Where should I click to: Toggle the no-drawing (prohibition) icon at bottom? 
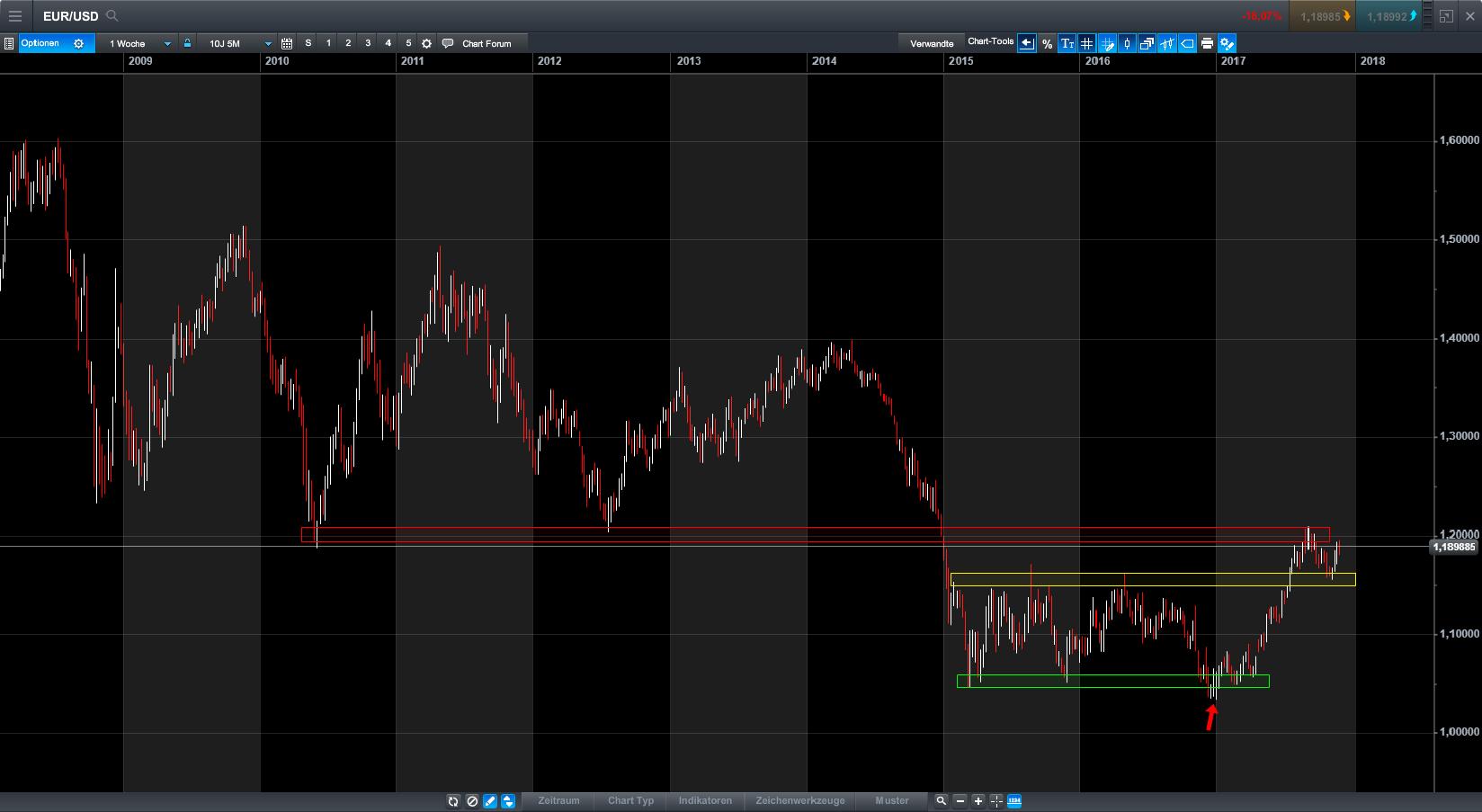pos(471,800)
